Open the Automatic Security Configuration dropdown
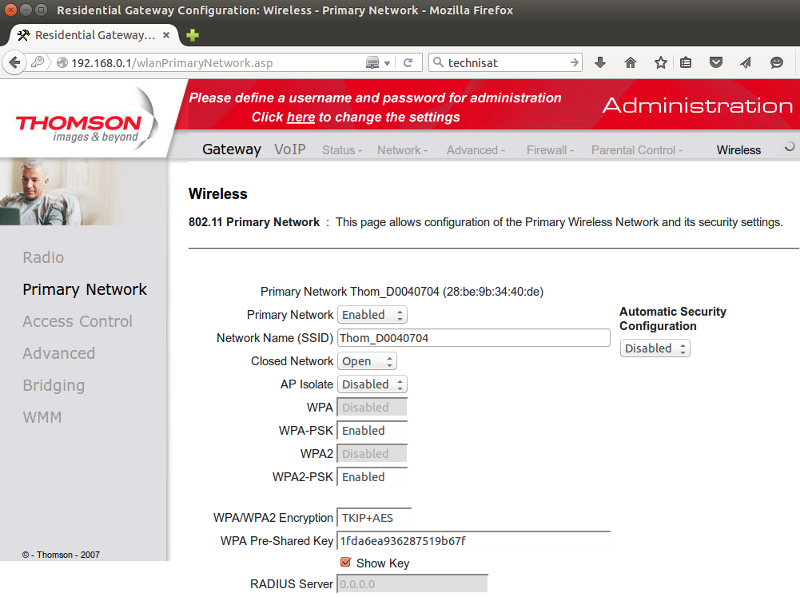The width and height of the screenshot is (800, 597). pos(655,348)
